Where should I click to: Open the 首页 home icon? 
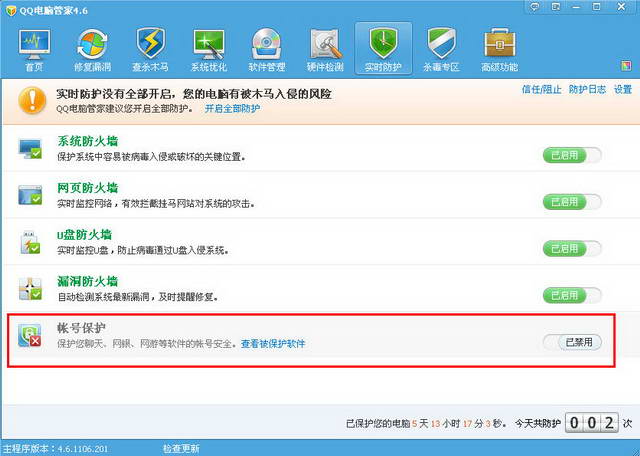33,49
